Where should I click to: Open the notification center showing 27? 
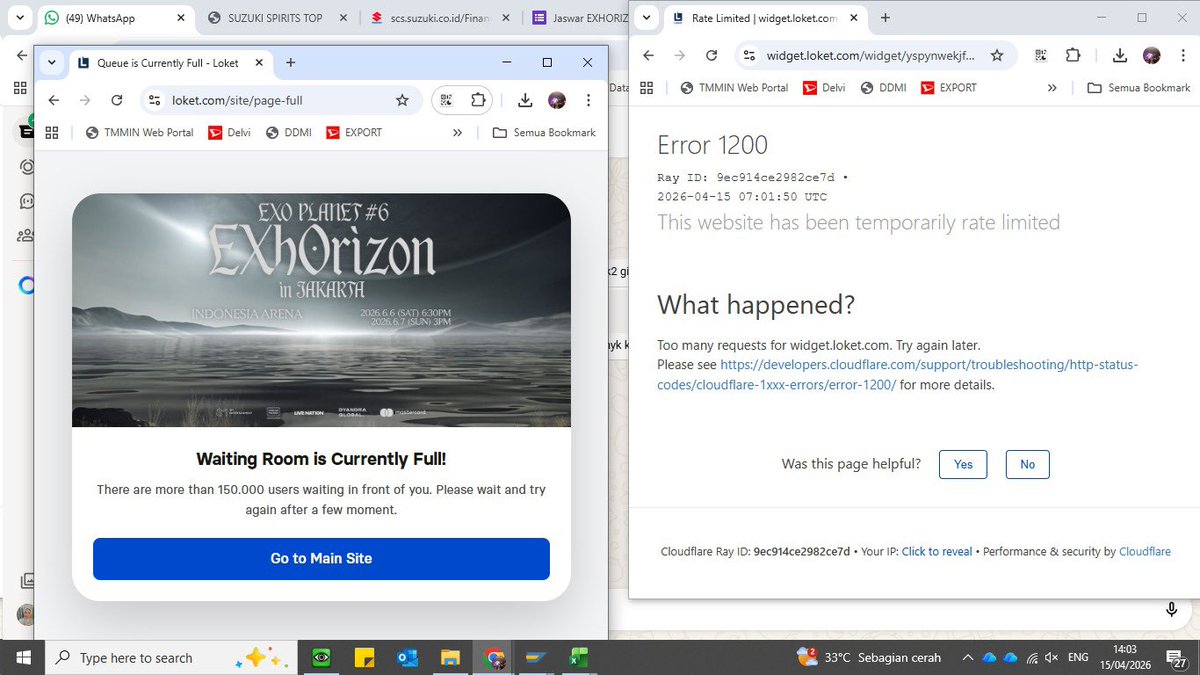pos(1175,658)
